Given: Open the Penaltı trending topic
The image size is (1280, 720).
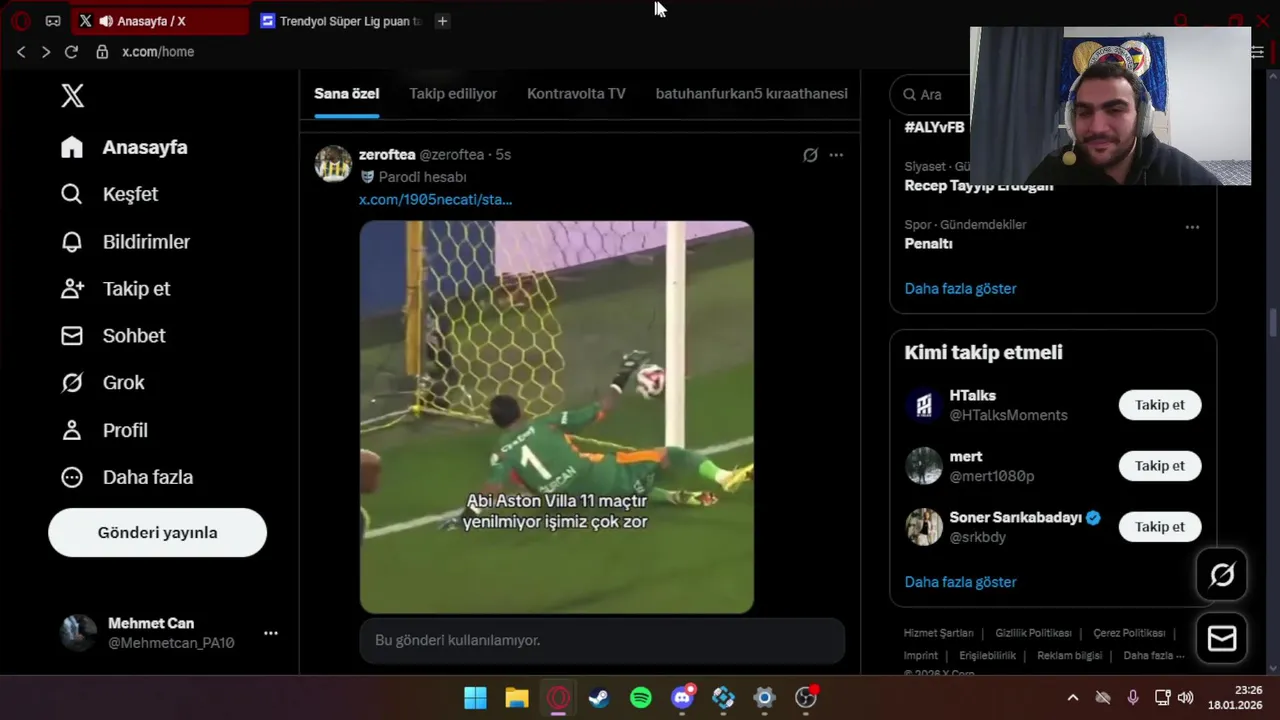Looking at the screenshot, I should click(928, 243).
